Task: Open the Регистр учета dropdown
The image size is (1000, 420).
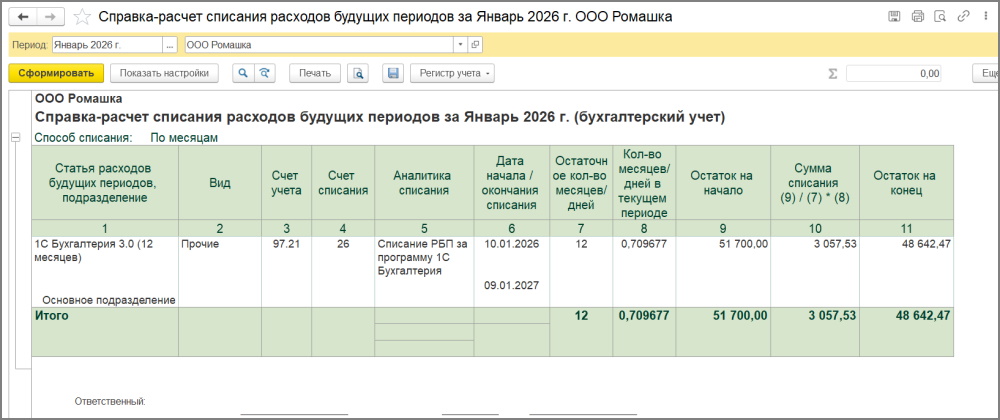Action: click(452, 73)
